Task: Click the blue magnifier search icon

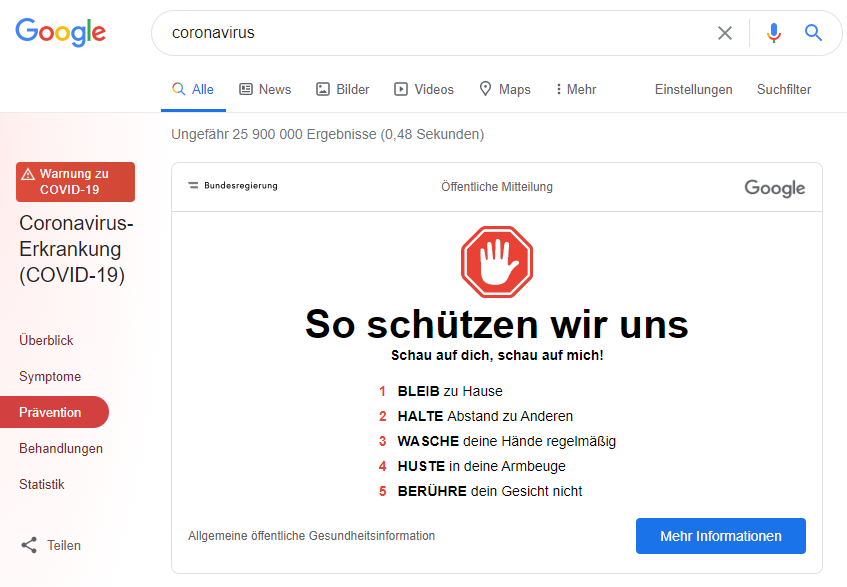Action: point(814,33)
